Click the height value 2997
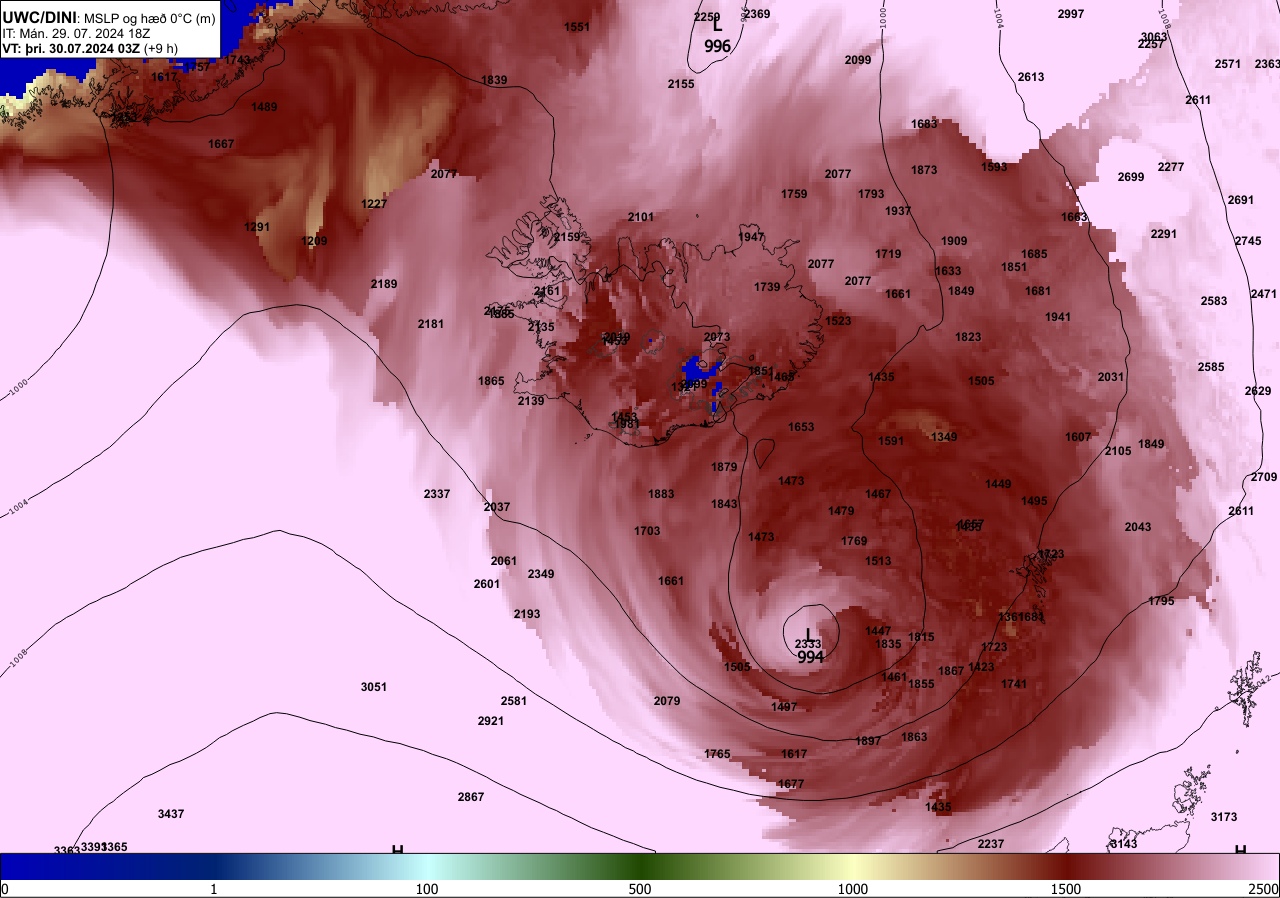Screen dimensions: 1280x898 click(x=1071, y=14)
